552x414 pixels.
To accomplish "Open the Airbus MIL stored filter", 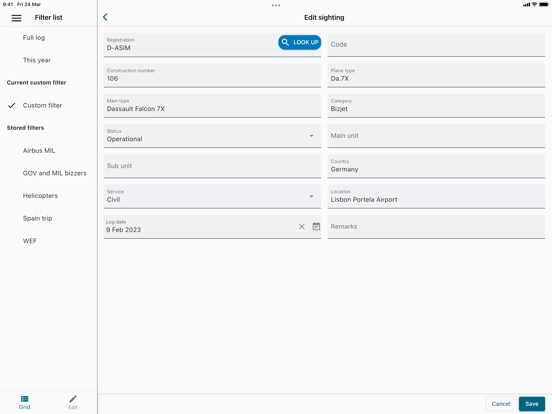I will (x=39, y=151).
